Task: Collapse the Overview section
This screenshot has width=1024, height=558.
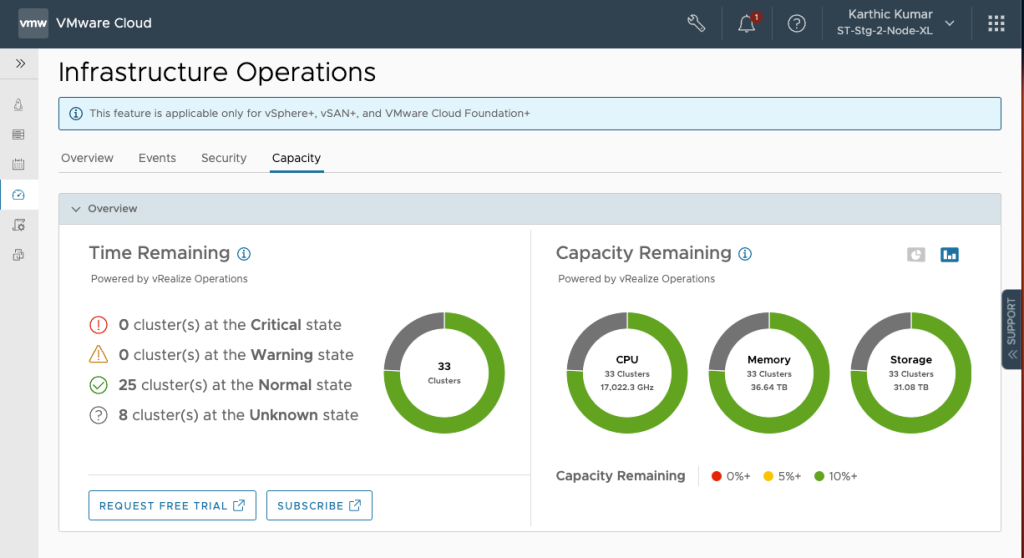Action: (76, 209)
